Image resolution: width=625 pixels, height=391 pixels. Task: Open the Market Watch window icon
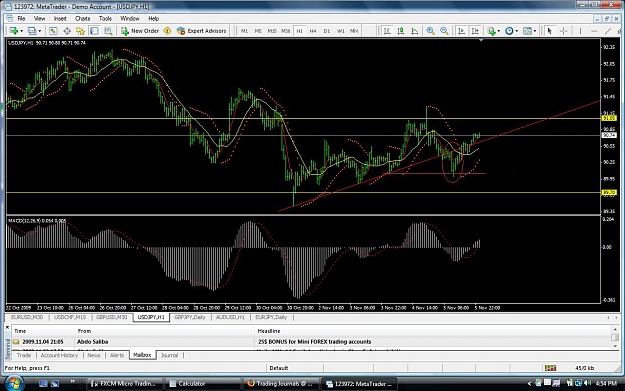click(53, 31)
